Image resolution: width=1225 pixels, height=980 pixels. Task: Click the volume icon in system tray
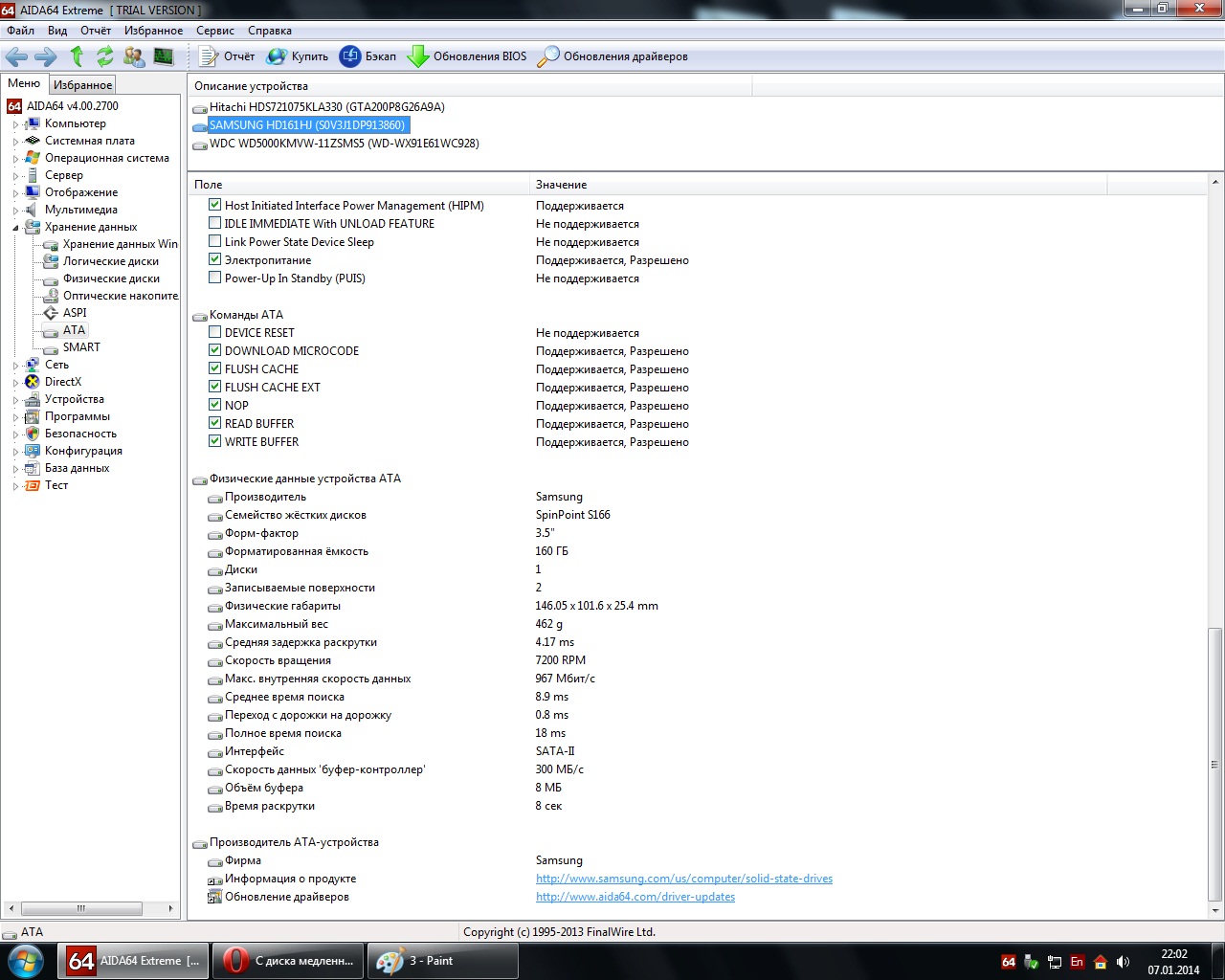pyautogui.click(x=1123, y=962)
